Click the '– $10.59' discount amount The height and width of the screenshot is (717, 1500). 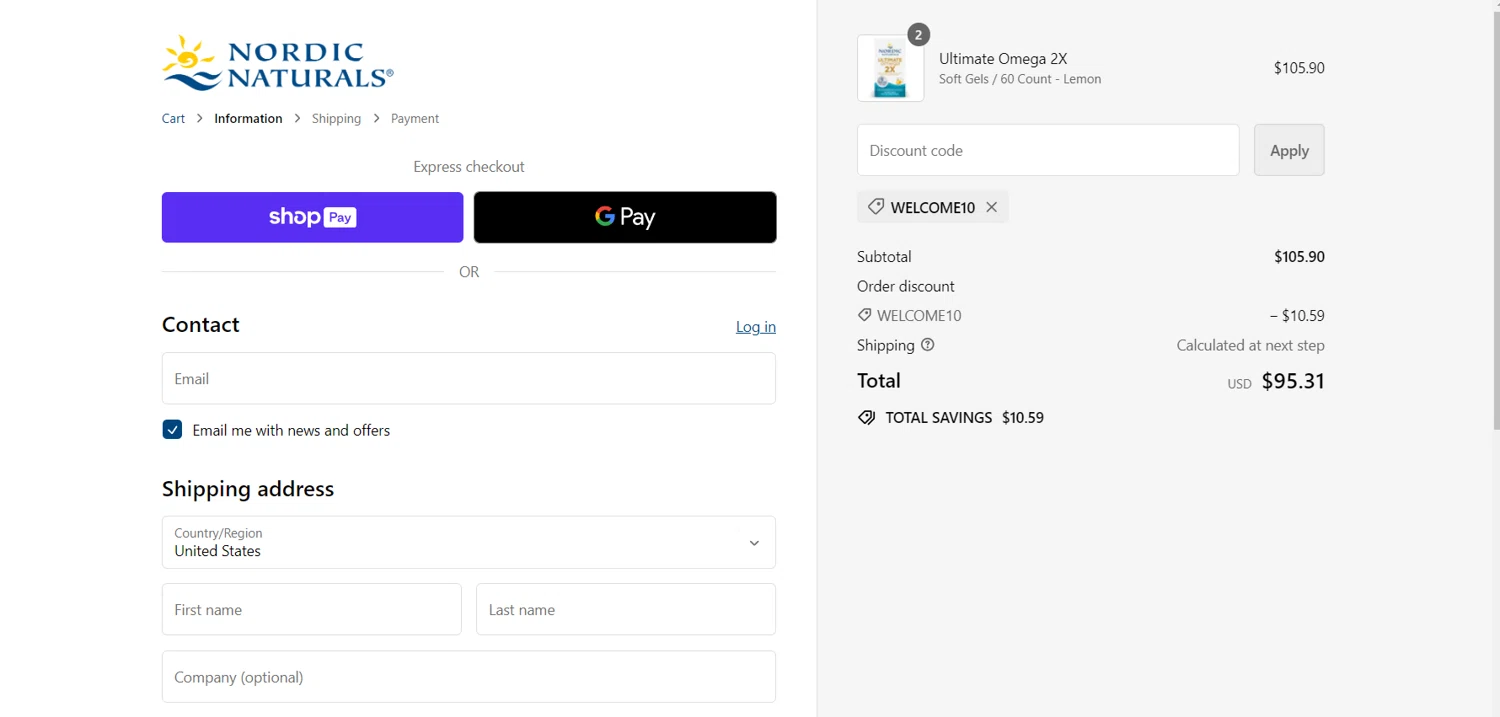click(1297, 316)
